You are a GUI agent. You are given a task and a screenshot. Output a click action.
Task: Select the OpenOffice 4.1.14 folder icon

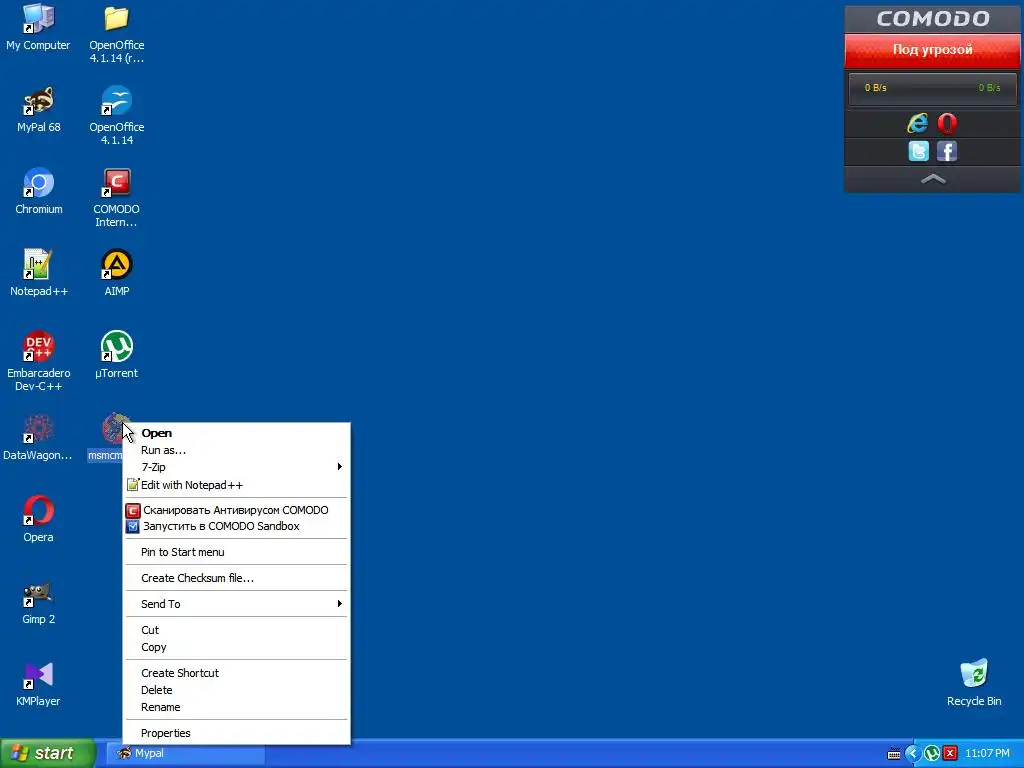[116, 33]
